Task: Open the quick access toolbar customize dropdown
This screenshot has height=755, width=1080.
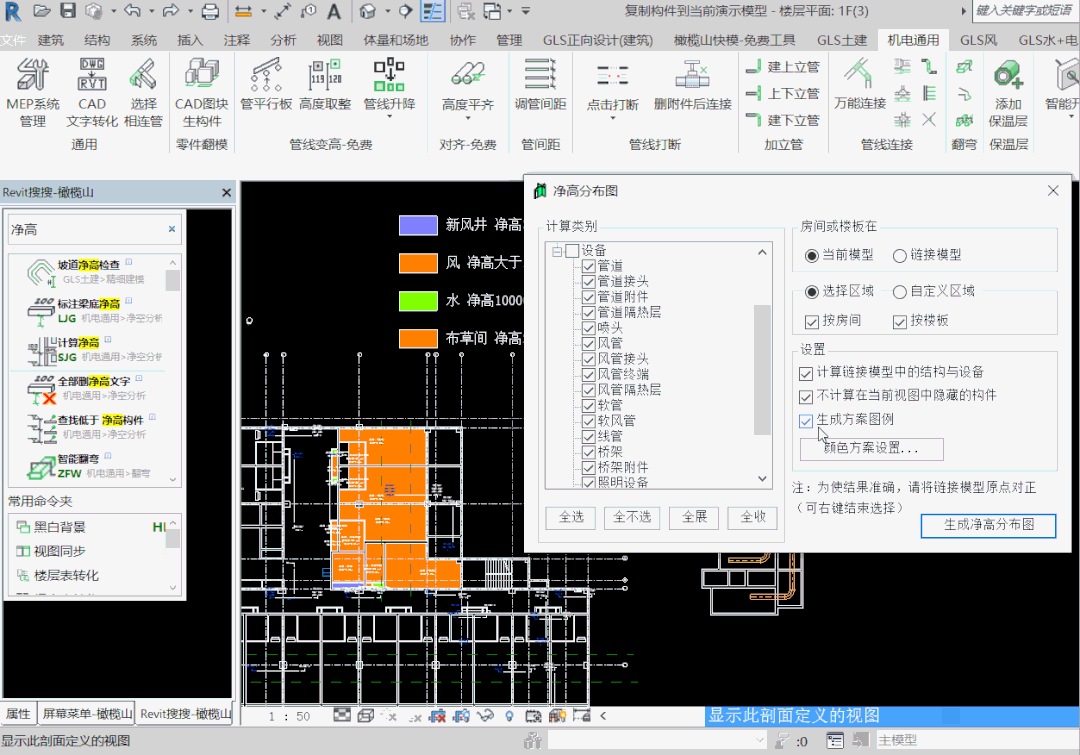Action: [x=526, y=11]
